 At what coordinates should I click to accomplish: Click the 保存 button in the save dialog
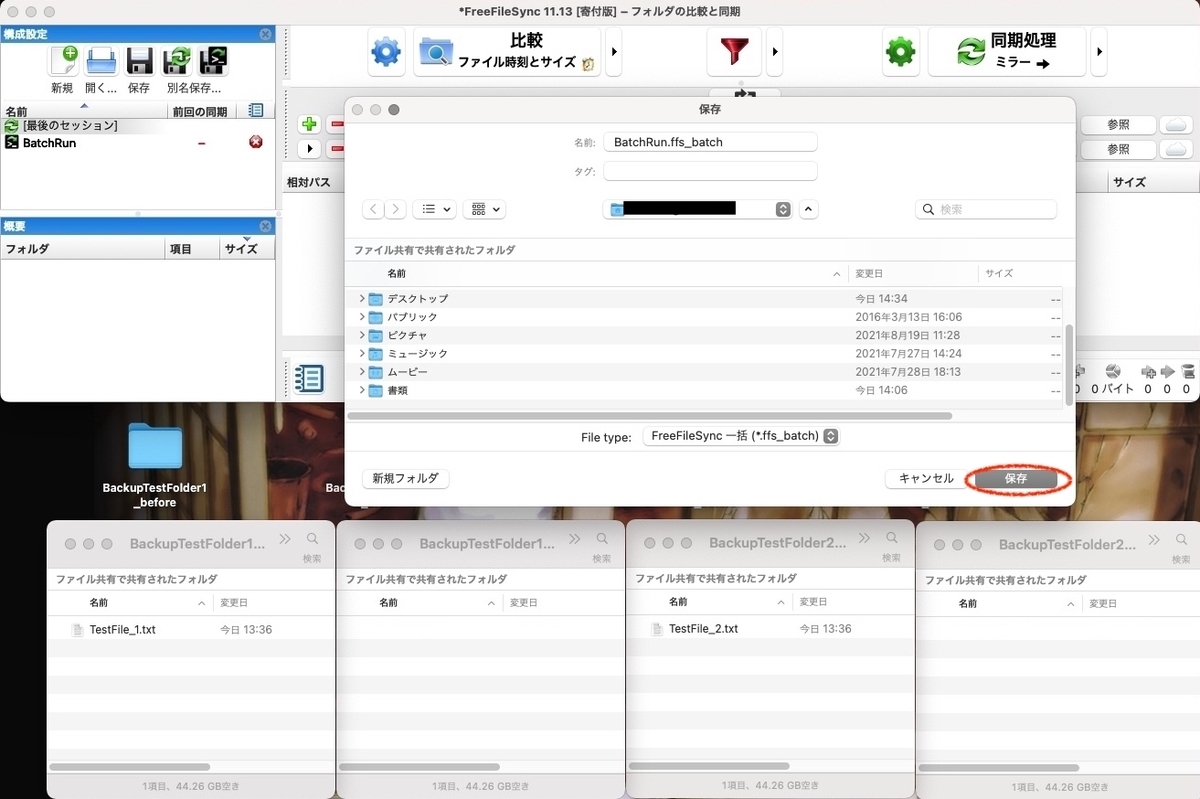[1016, 479]
